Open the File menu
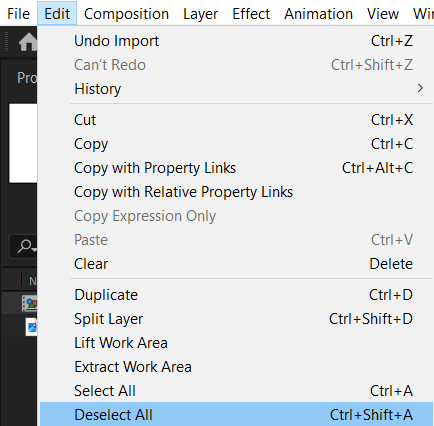The image size is (434, 426). 18,14
